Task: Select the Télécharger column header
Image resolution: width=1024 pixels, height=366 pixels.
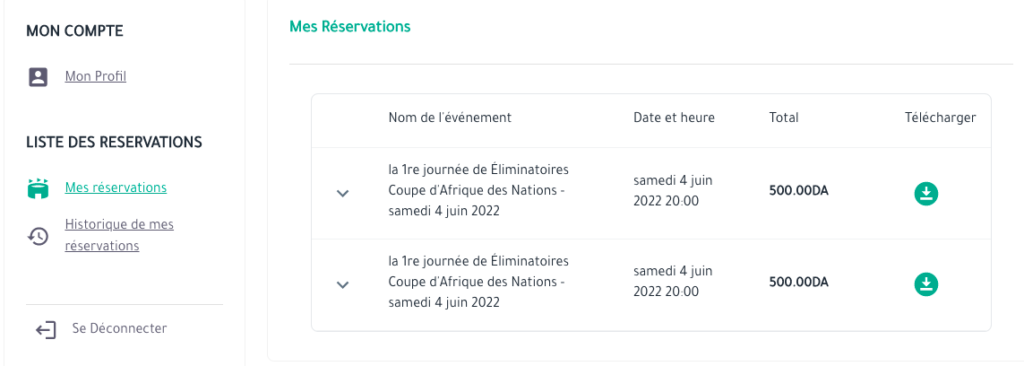Action: click(940, 118)
